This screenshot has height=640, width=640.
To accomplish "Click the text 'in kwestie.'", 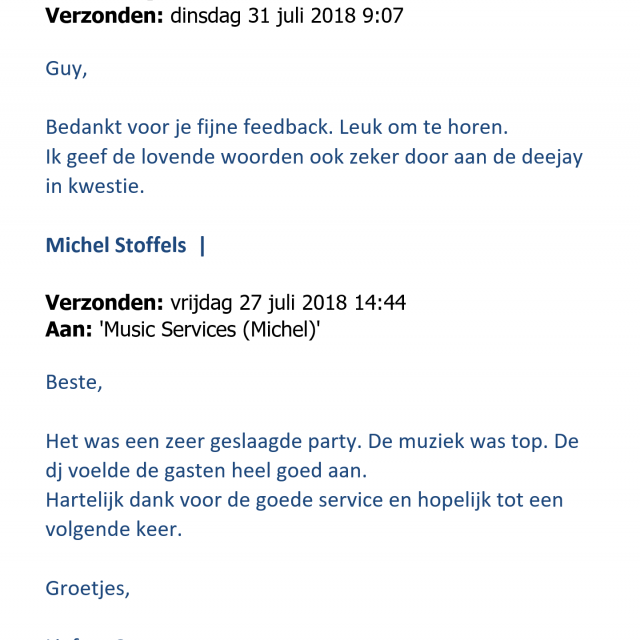I will pyautogui.click(x=95, y=187).
